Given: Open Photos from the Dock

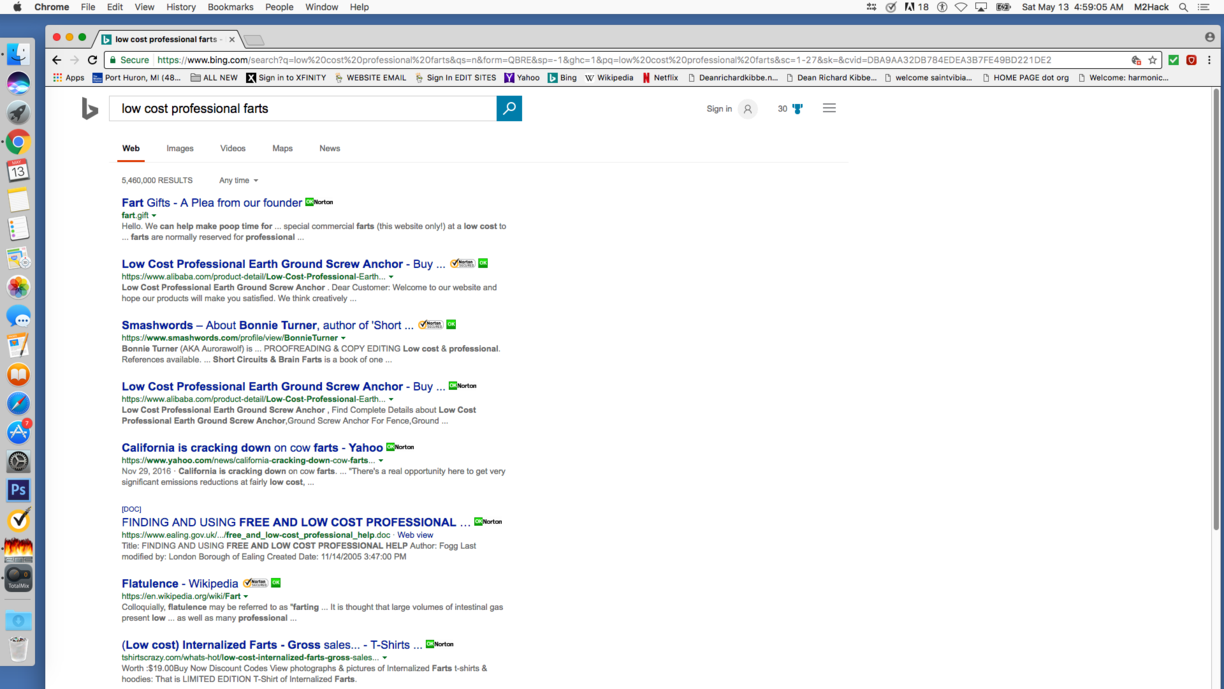Looking at the screenshot, I should click(18, 287).
